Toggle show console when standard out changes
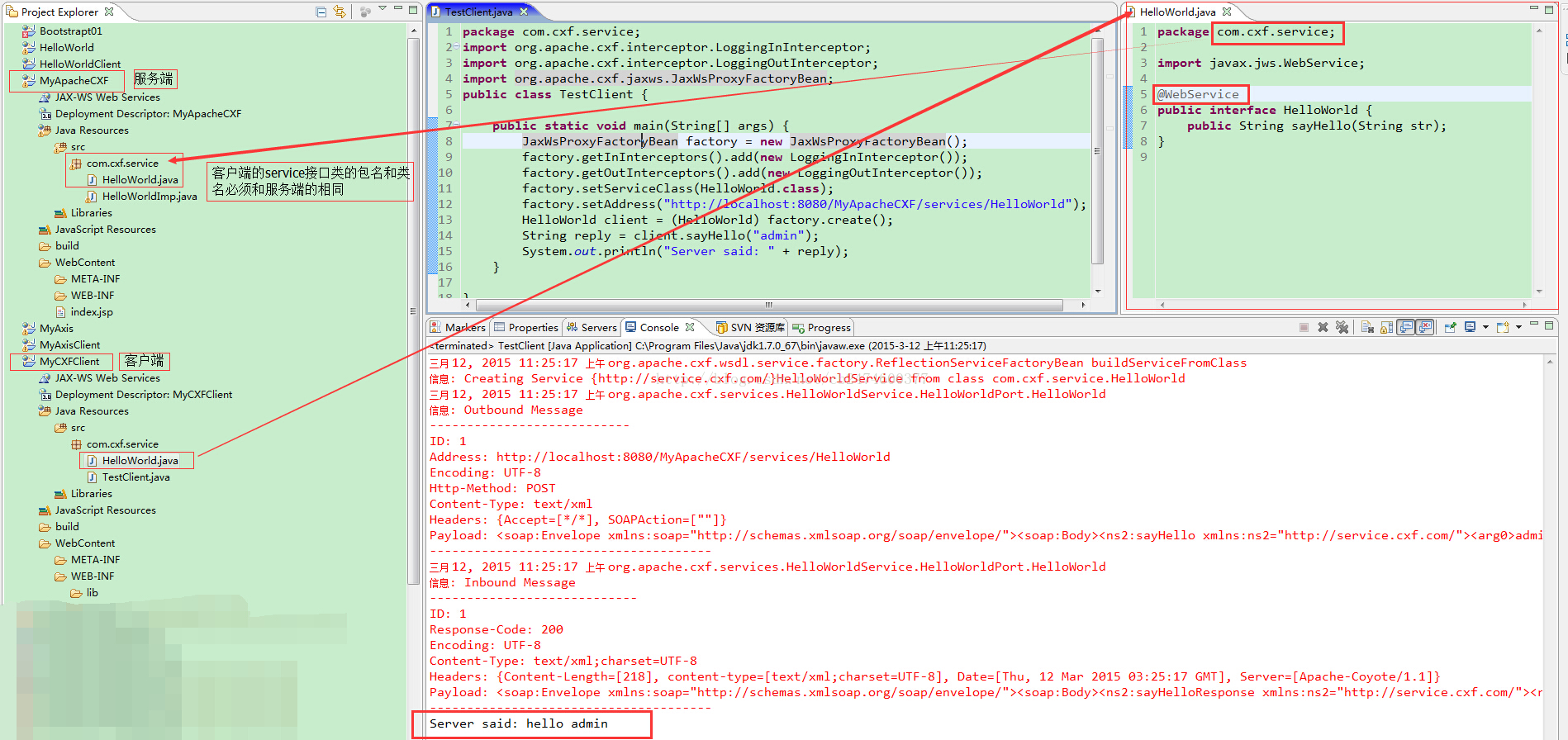The height and width of the screenshot is (740, 1568). click(x=1406, y=328)
